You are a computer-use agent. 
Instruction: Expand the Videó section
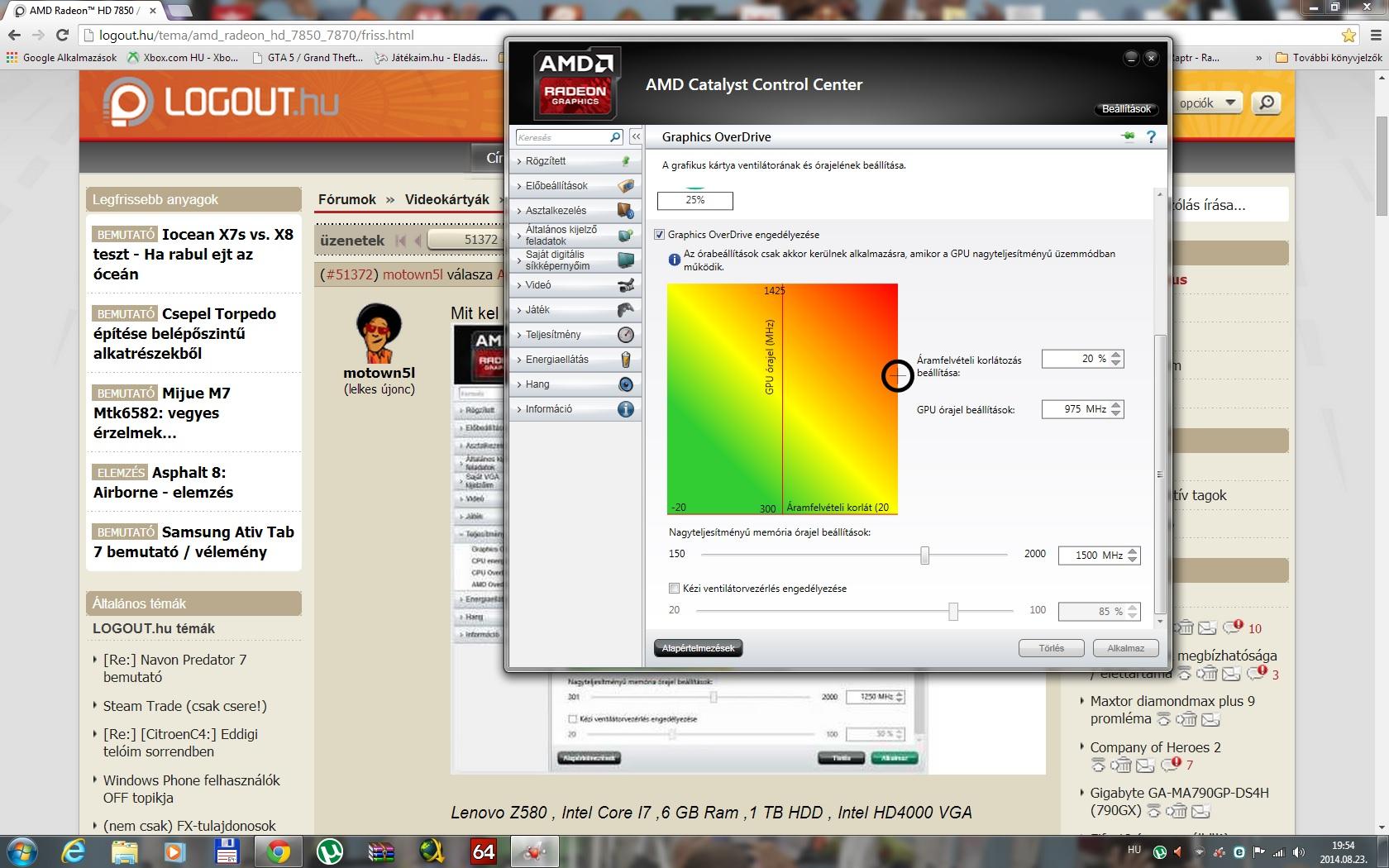coord(538,285)
